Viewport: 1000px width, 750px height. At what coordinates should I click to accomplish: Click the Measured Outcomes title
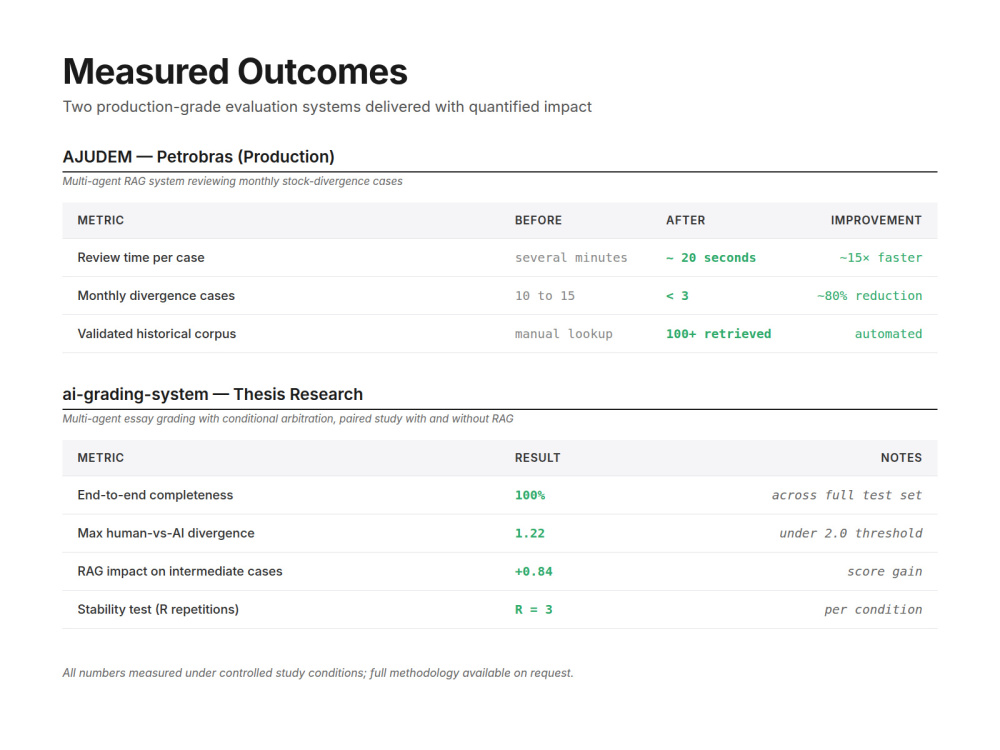[x=235, y=71]
